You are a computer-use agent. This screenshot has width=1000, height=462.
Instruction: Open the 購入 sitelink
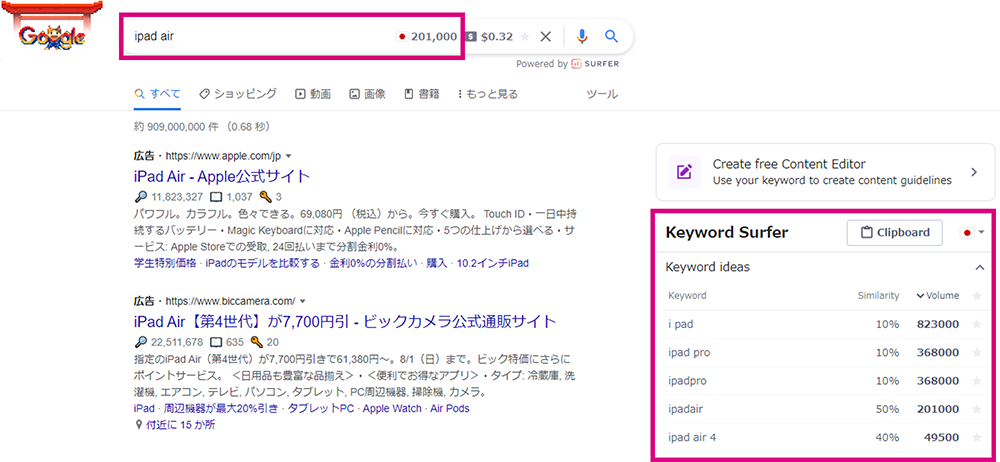[x=437, y=263]
